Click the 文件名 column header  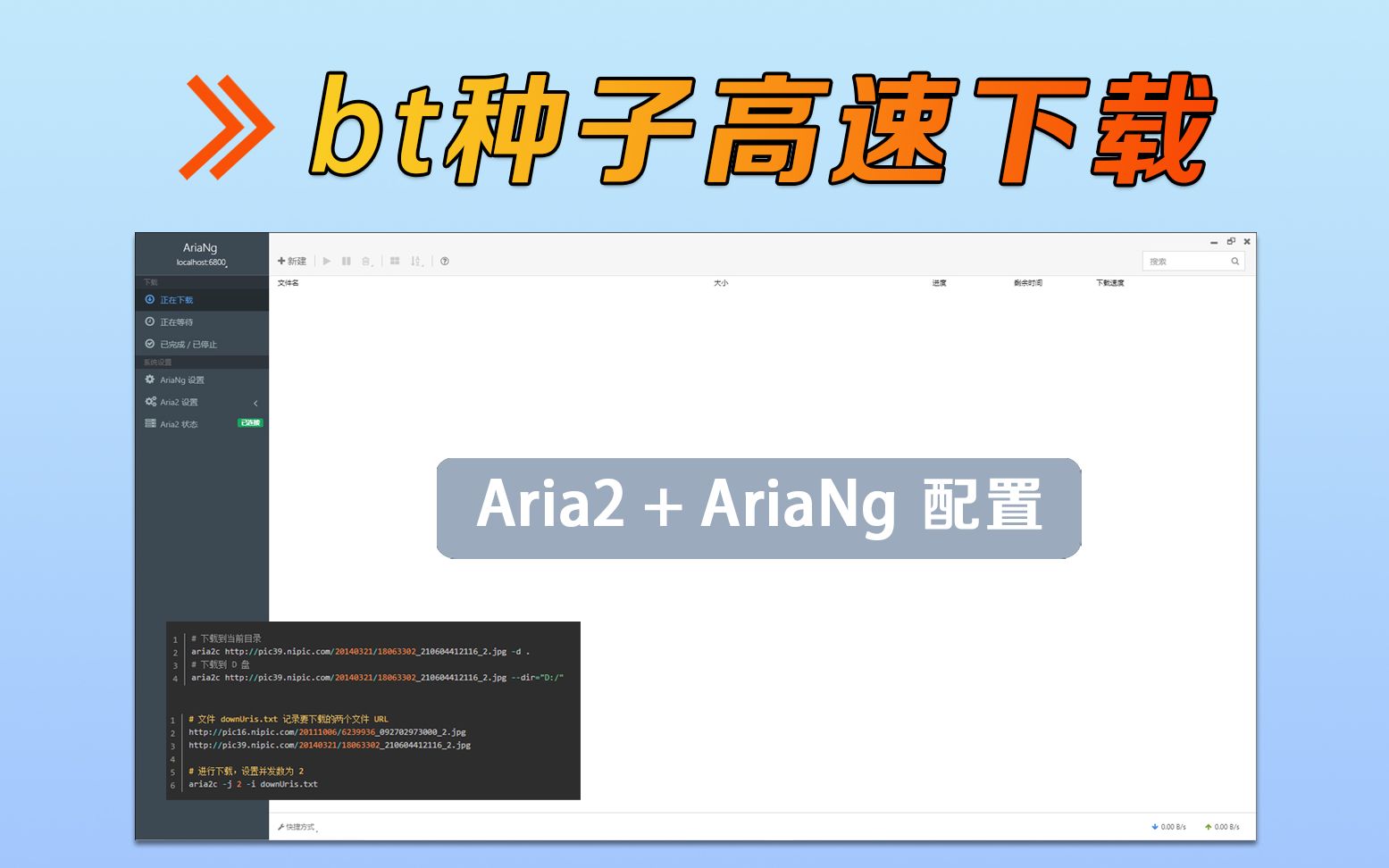coord(289,283)
